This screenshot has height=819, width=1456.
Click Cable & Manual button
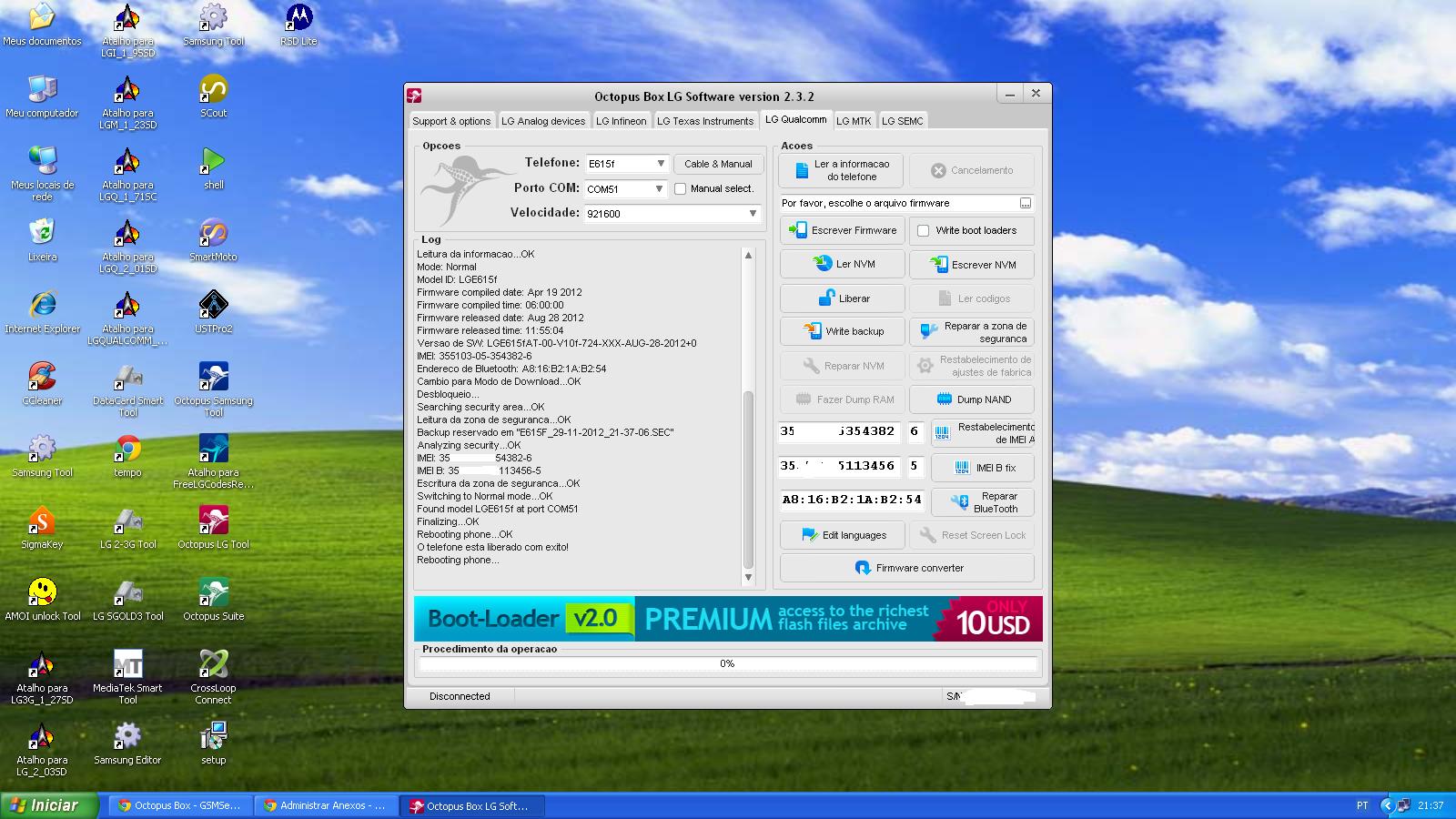[x=718, y=164]
